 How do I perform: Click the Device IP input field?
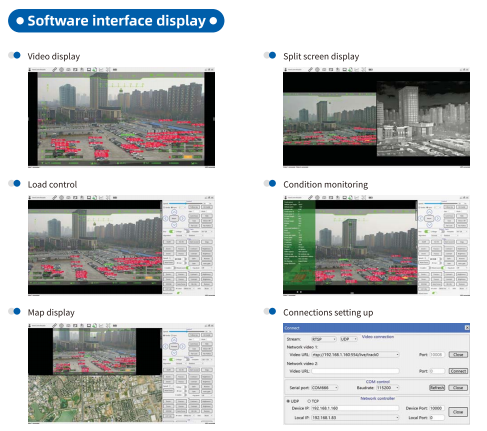[355, 408]
